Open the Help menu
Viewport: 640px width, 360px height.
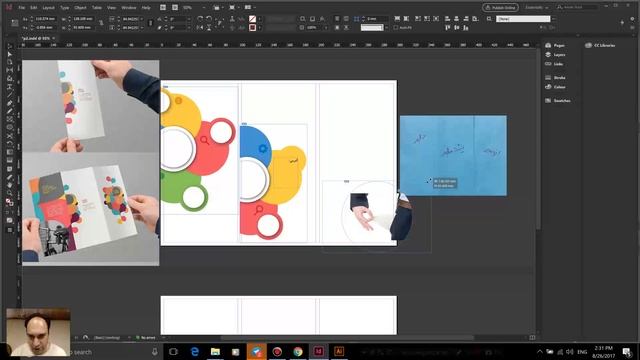[x=146, y=7]
